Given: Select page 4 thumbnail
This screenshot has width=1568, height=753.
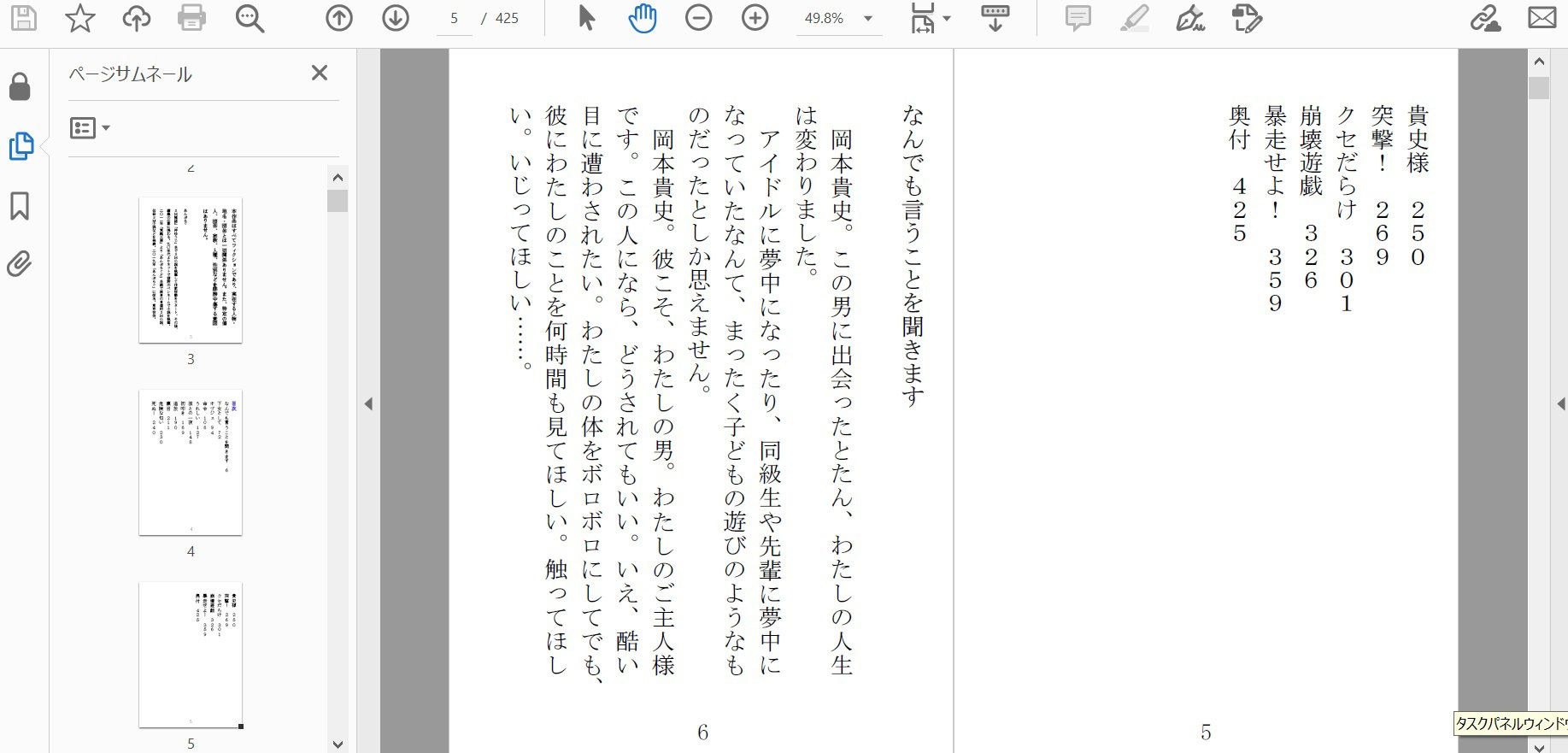Looking at the screenshot, I should pos(191,462).
